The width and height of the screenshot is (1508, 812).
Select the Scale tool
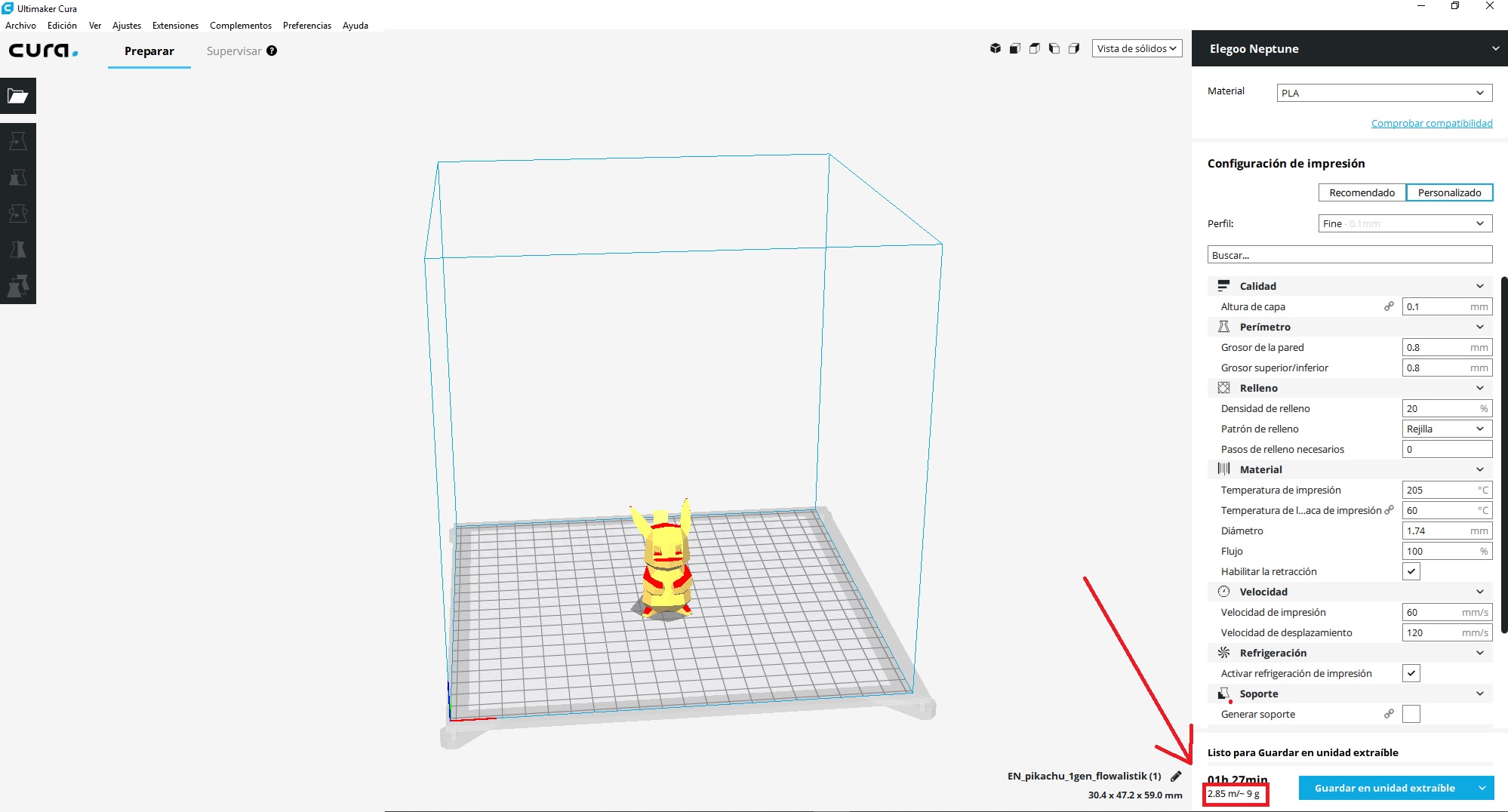(x=18, y=177)
